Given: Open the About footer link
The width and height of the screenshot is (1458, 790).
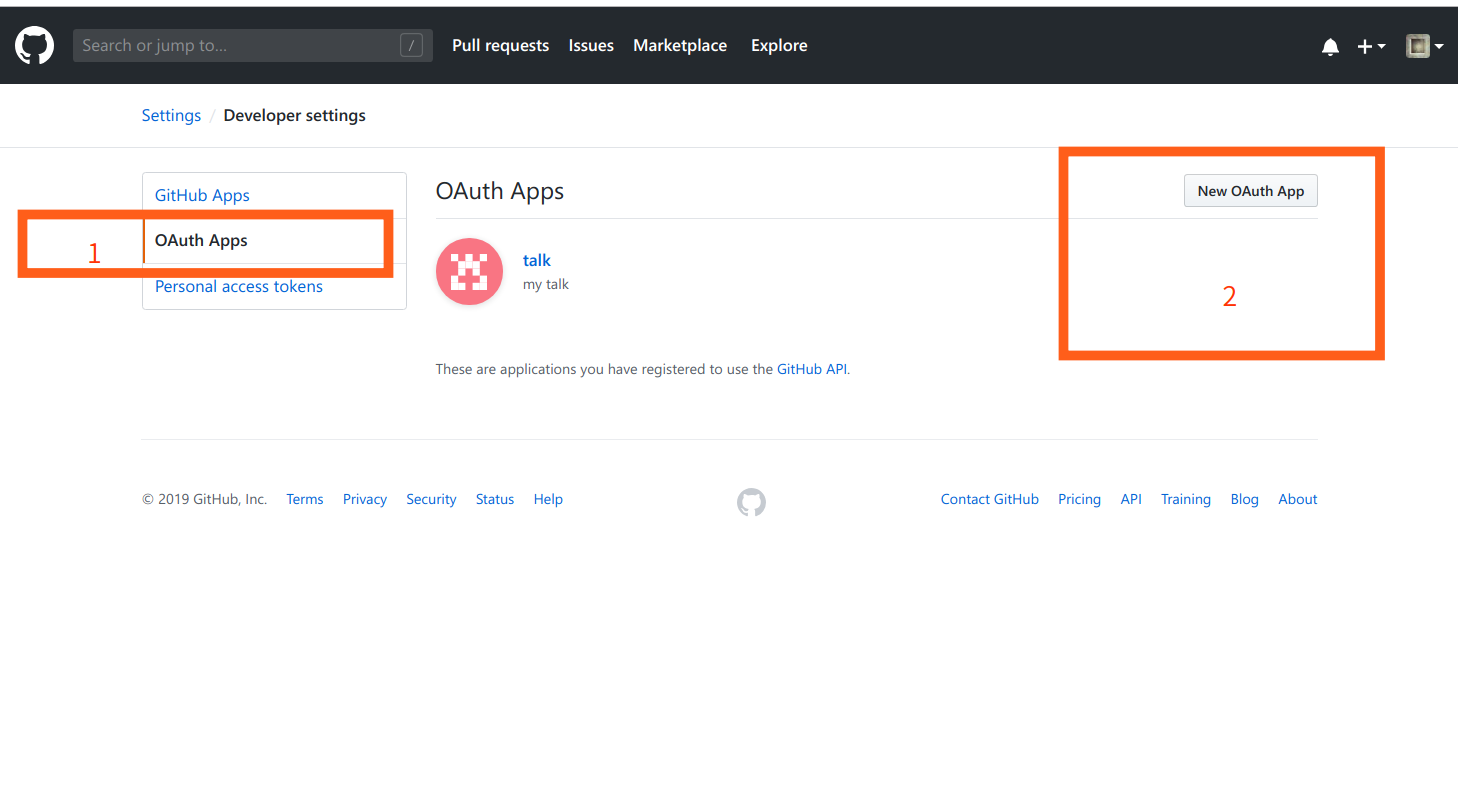Looking at the screenshot, I should coord(1298,499).
